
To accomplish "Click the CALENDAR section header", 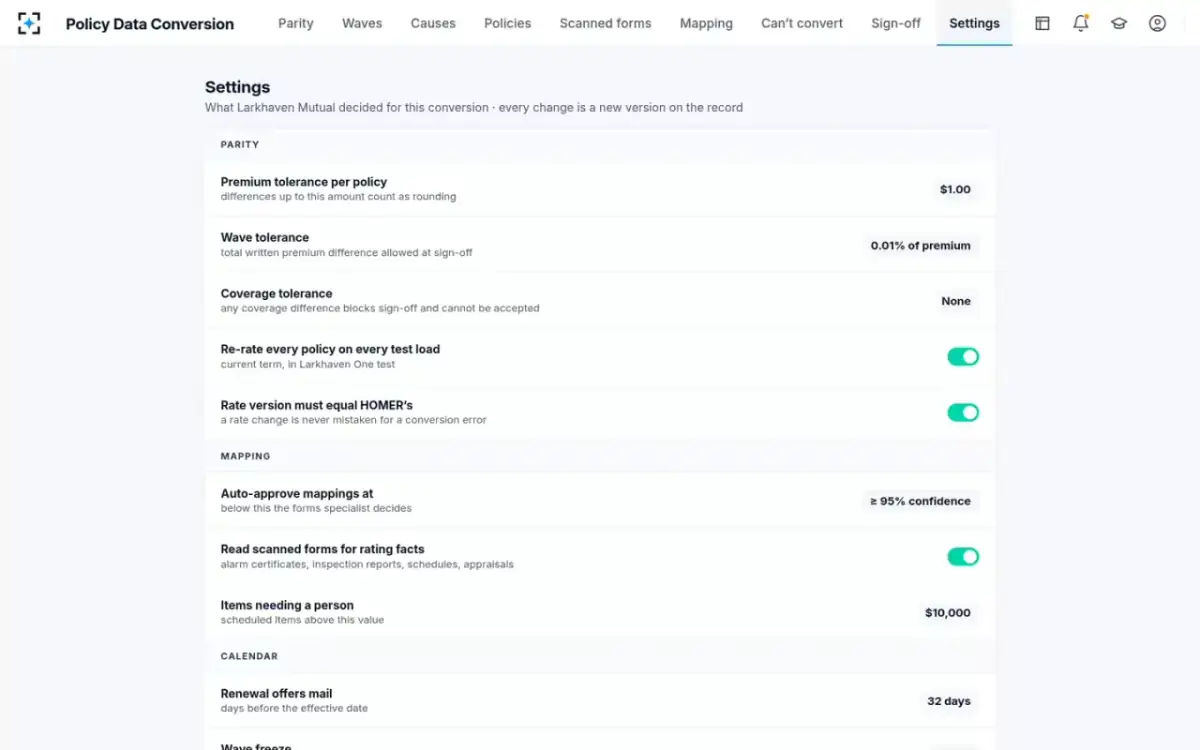I will [x=249, y=657].
